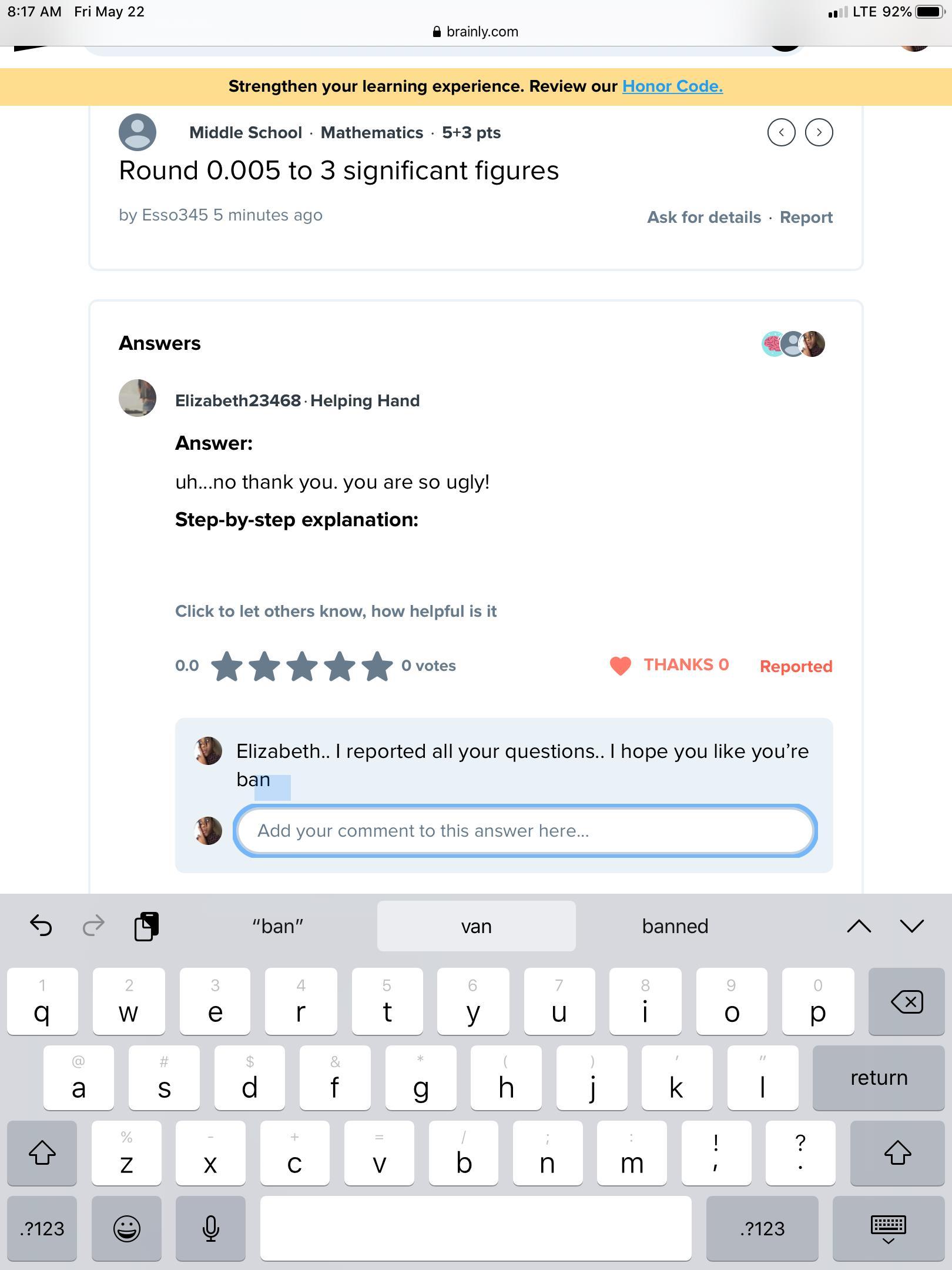
Task: Tap the clipboard paste icon
Action: pyautogui.click(x=146, y=926)
